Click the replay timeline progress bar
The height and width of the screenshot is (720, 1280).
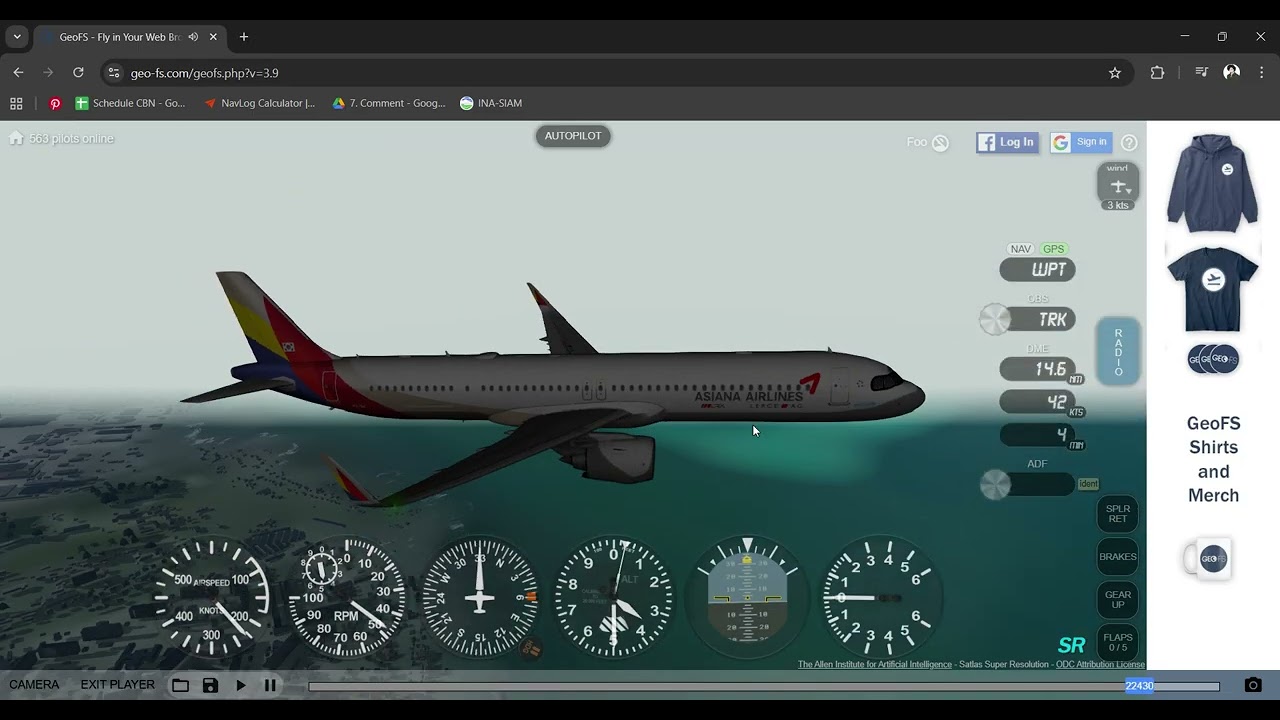pos(764,686)
